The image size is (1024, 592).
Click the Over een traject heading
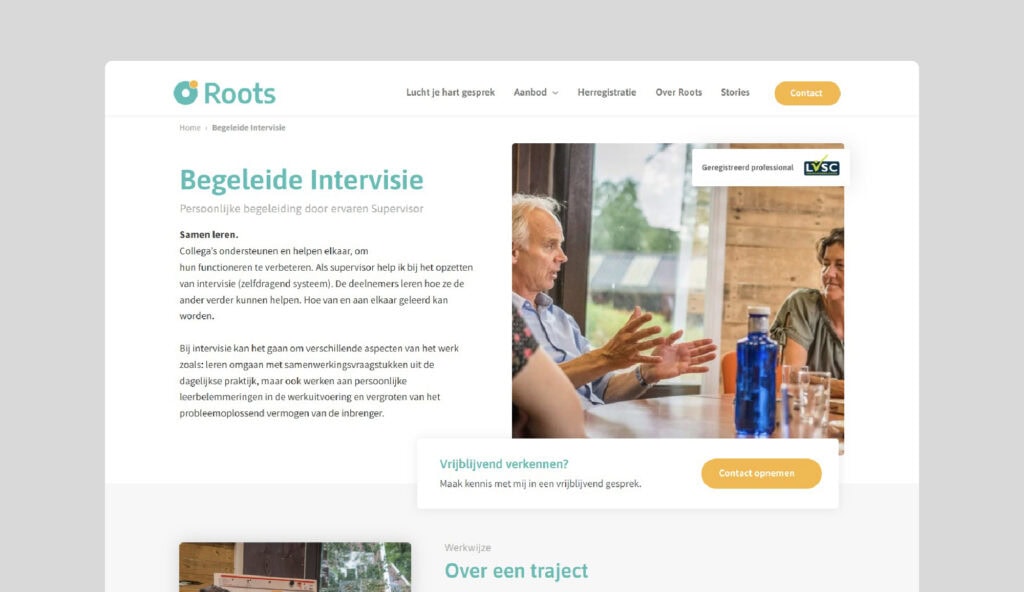(x=516, y=570)
